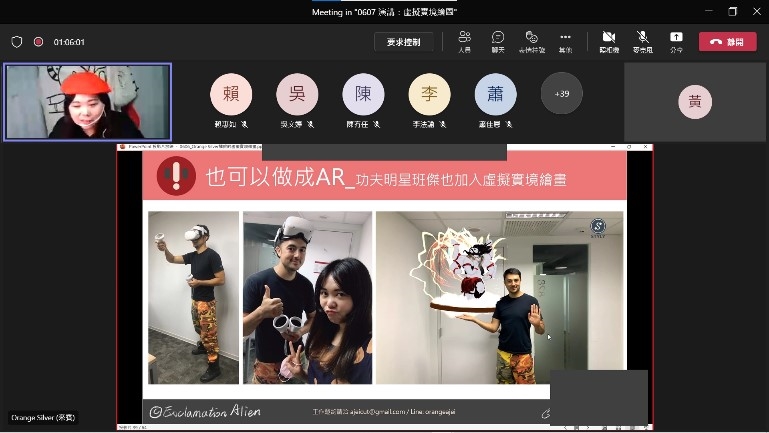769x433 pixels.
Task: Select the 蕭 participant avatar
Action: pos(495,95)
